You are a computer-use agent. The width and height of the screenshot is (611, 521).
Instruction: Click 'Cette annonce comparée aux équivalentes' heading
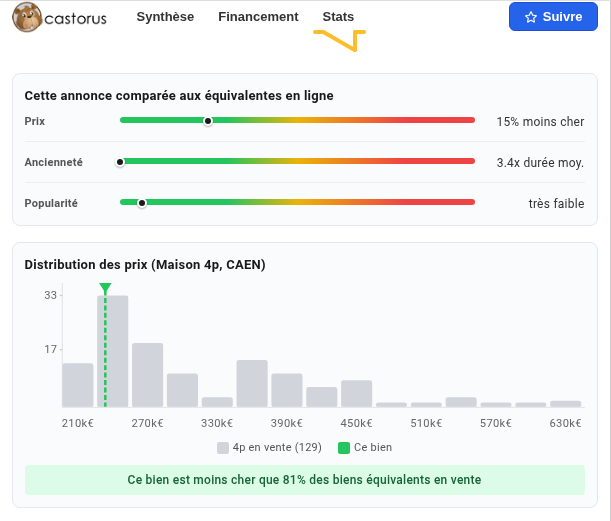pyautogui.click(x=179, y=95)
